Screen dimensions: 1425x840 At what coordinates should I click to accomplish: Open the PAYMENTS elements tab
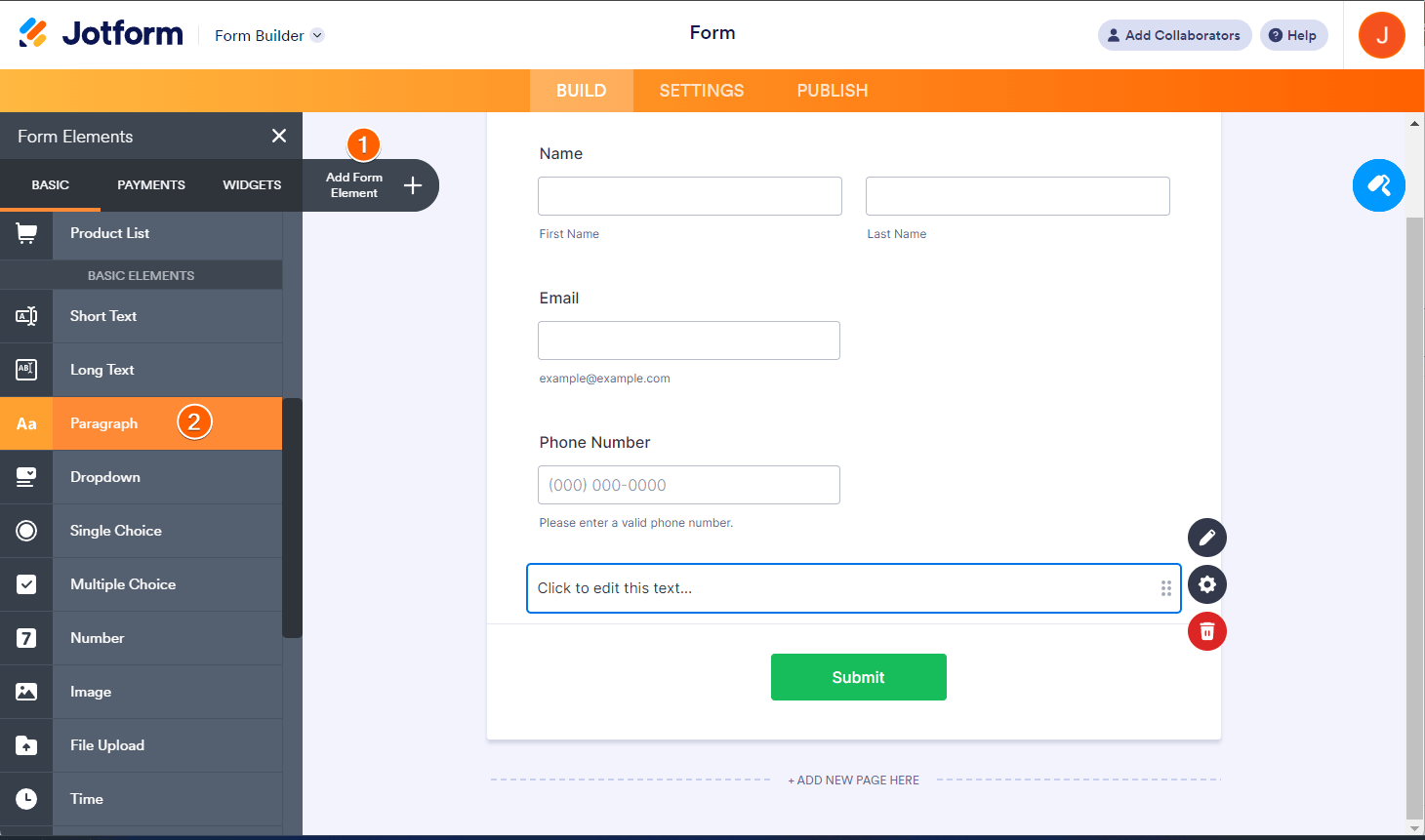(151, 184)
